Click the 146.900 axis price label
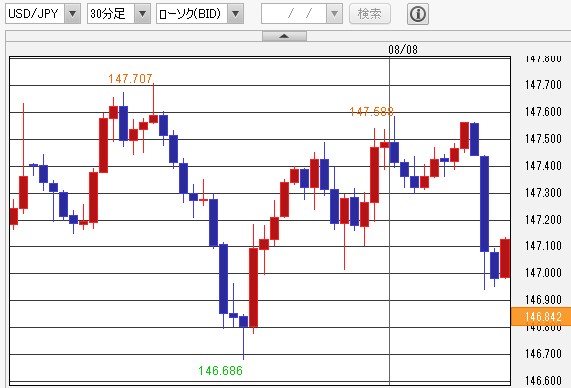 543,299
